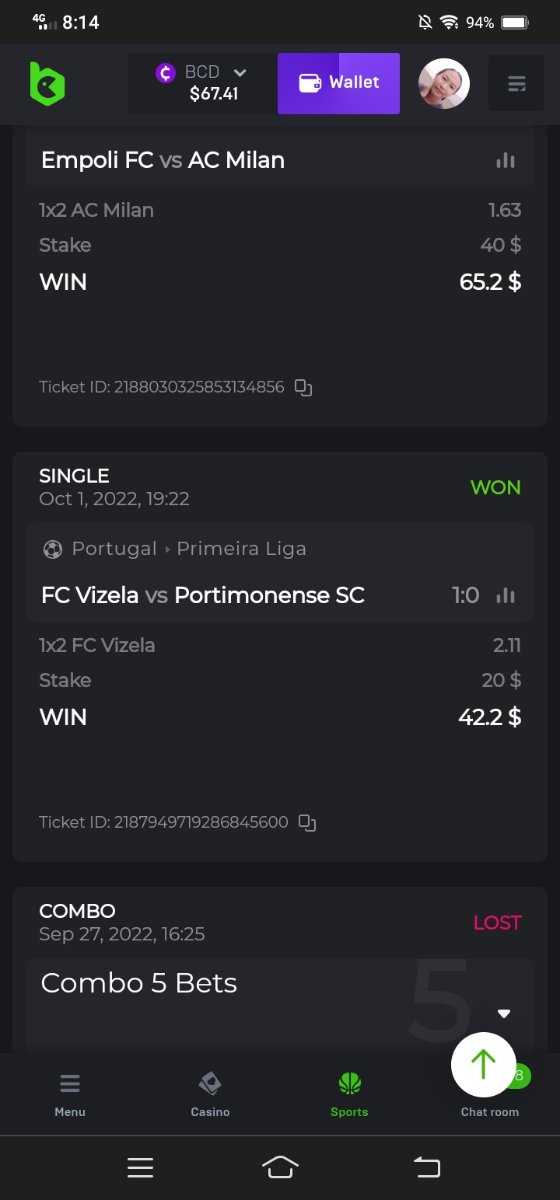The height and width of the screenshot is (1200, 560).
Task: Switch to the Casino tab
Action: [x=210, y=1094]
